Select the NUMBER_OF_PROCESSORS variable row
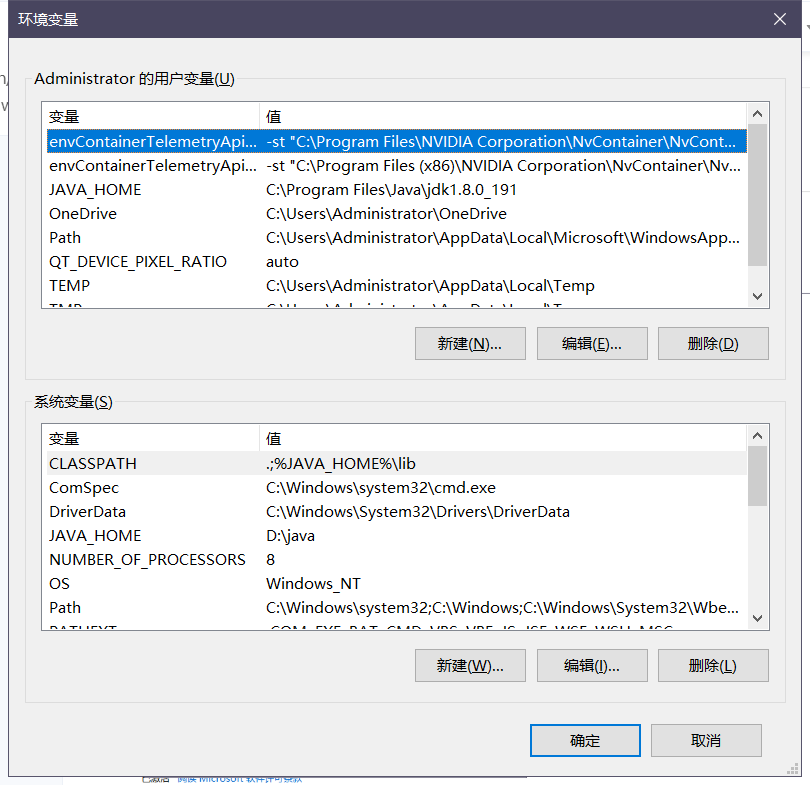The width and height of the screenshot is (810, 785). pyautogui.click(x=397, y=559)
